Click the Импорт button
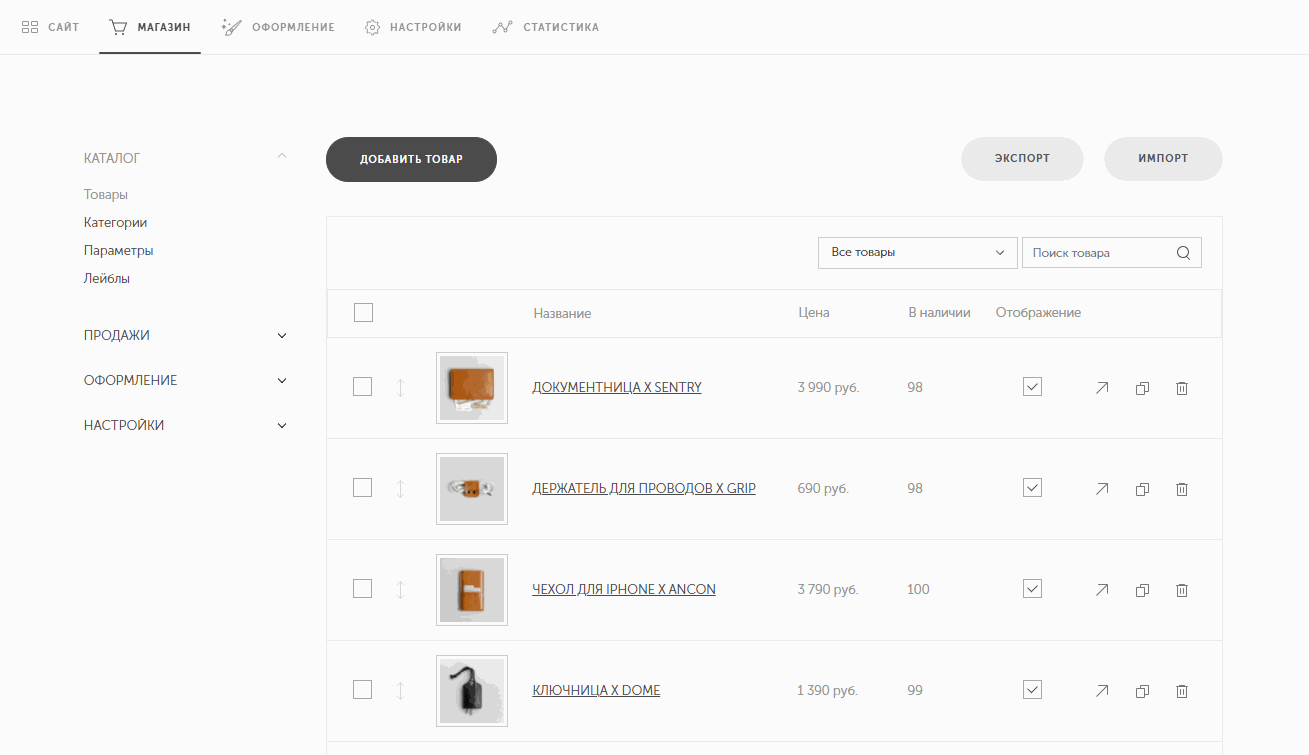Viewport: 1309px width, 755px height. click(x=1163, y=159)
